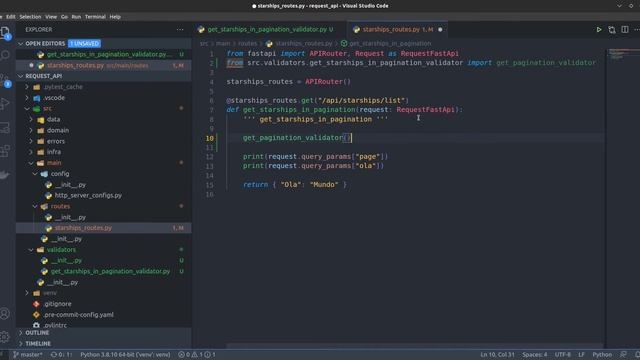Open the Selection menu
The height and width of the screenshot is (360, 640).
(30, 17)
